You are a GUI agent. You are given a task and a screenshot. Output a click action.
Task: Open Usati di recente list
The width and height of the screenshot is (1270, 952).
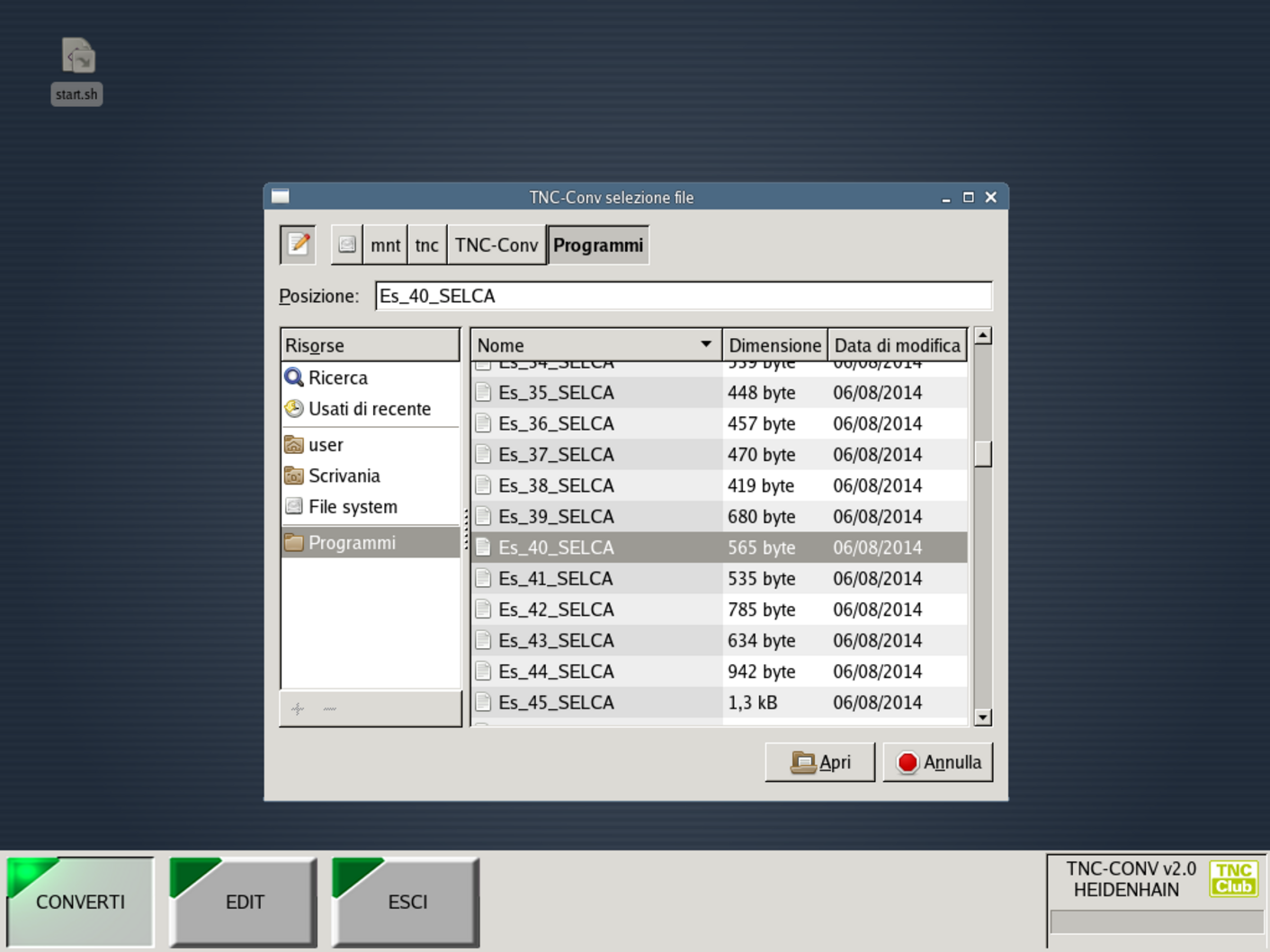[369, 409]
